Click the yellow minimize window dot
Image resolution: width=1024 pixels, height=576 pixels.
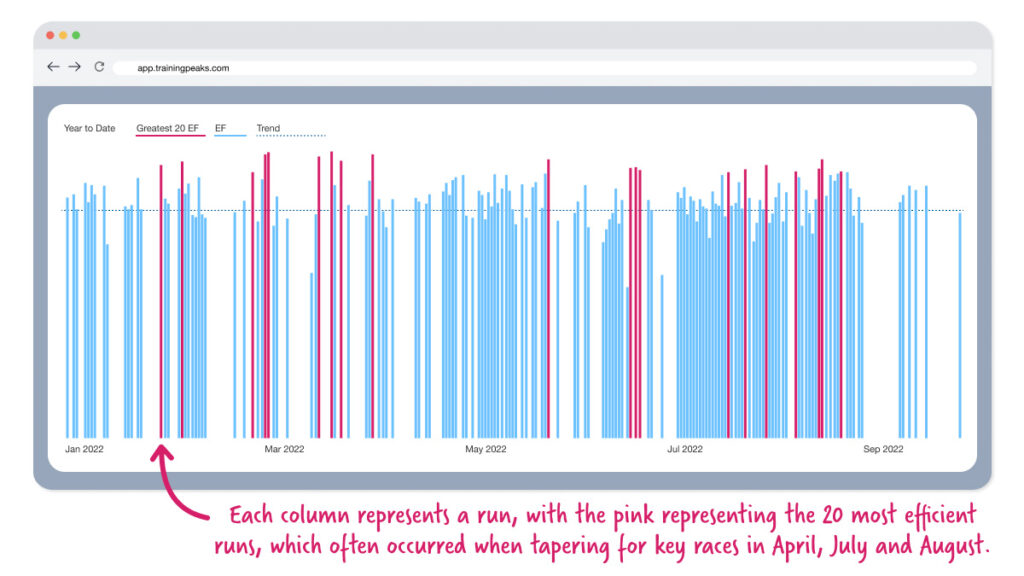pos(63,35)
